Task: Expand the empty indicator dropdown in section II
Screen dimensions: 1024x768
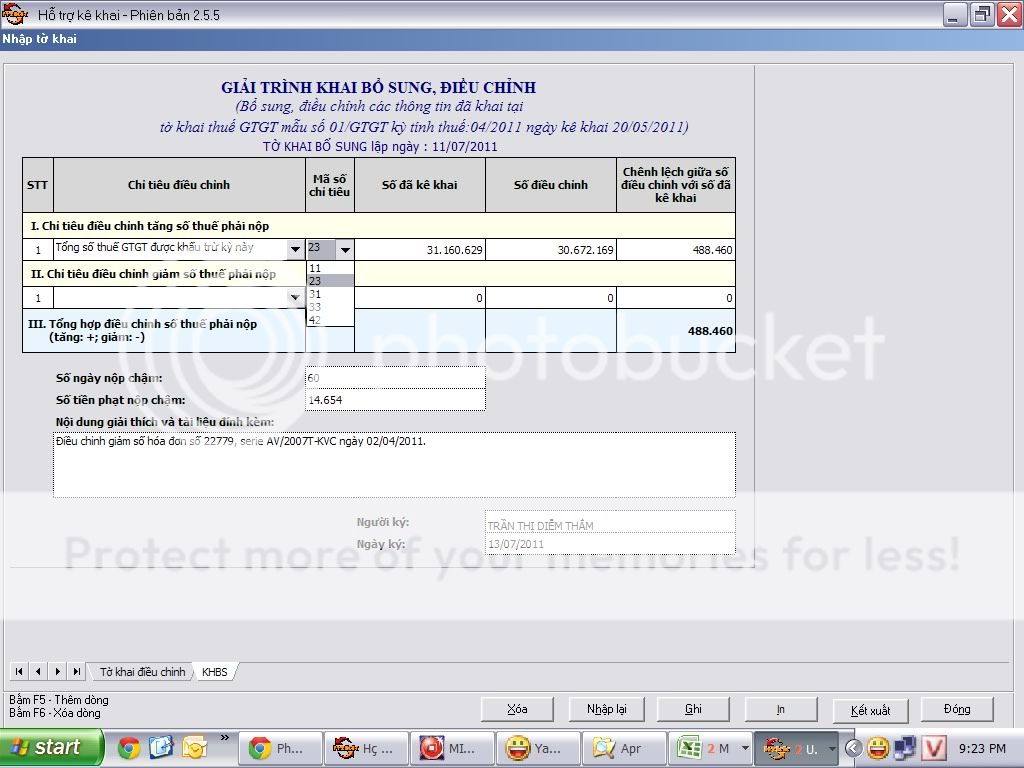Action: (296, 298)
